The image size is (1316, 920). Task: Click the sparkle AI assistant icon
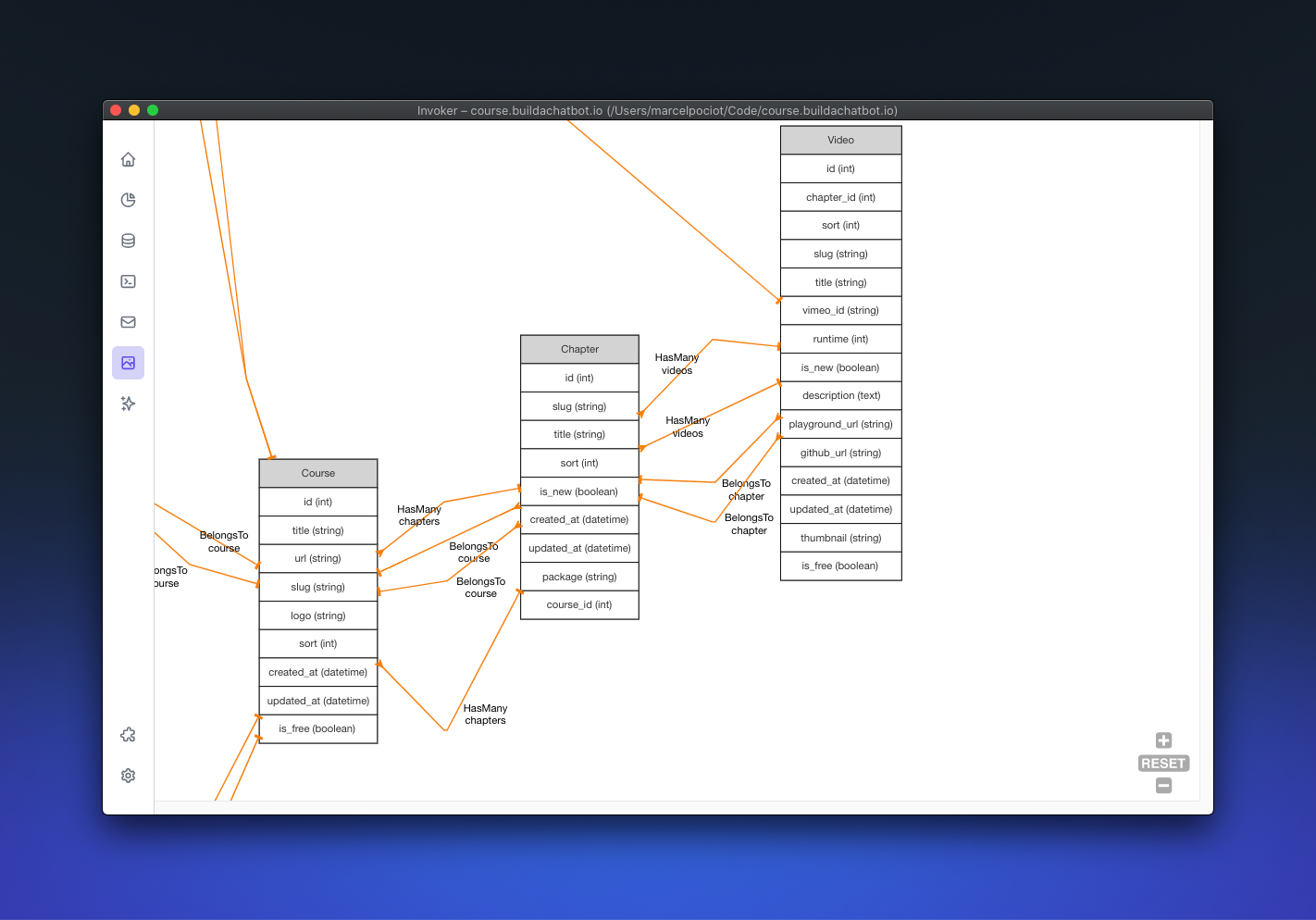click(128, 404)
